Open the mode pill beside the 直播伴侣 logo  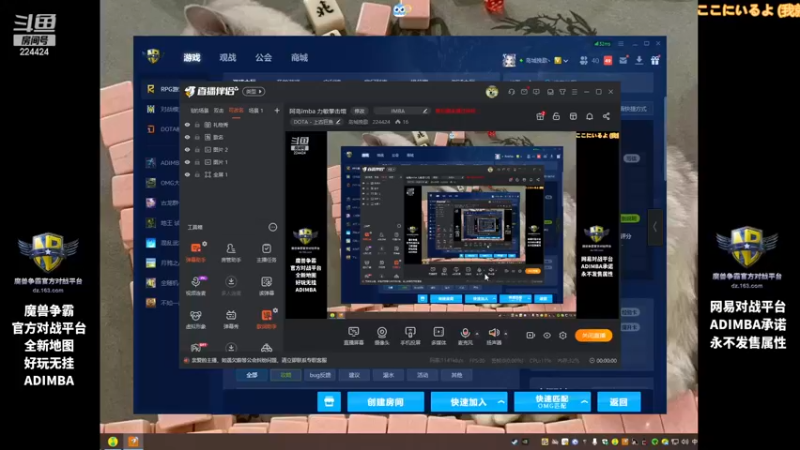pos(254,92)
